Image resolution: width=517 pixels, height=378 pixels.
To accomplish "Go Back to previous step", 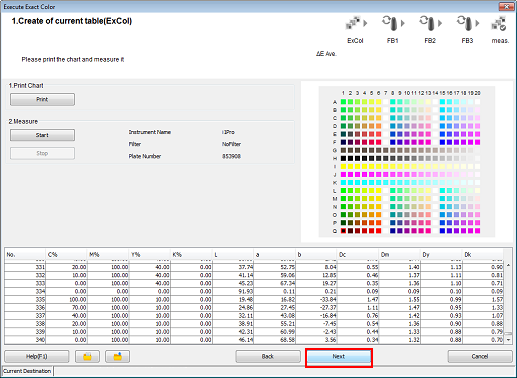I will click(x=268, y=356).
